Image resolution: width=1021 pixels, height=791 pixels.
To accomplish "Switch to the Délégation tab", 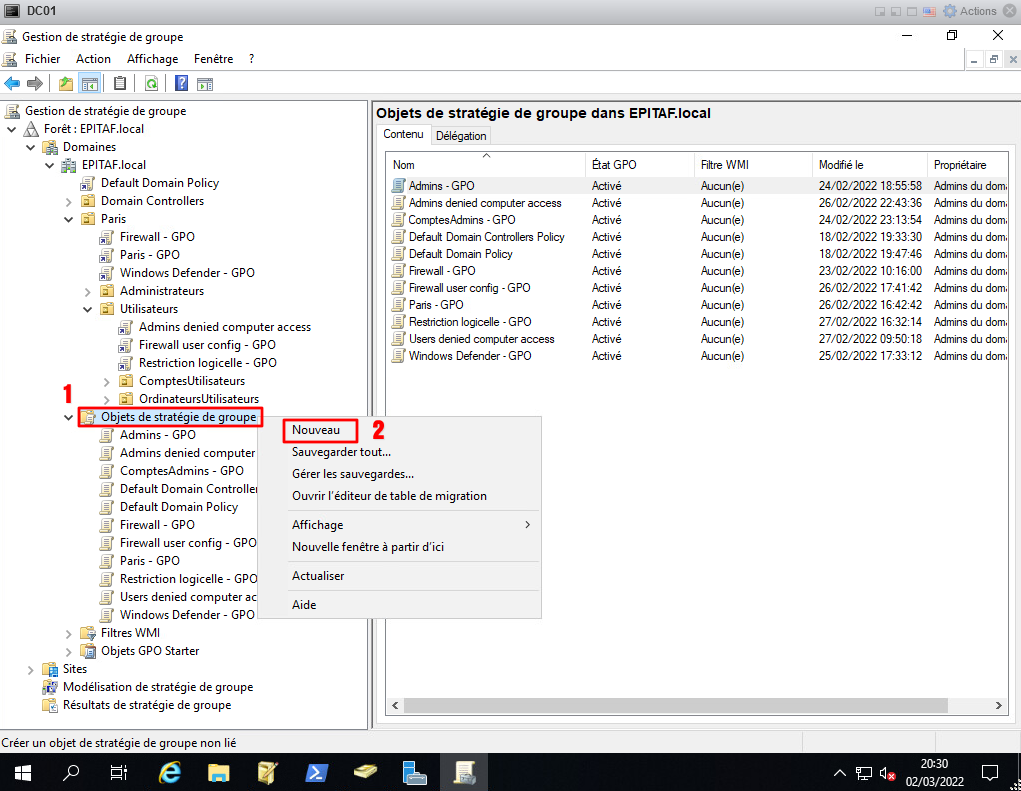I will [461, 135].
